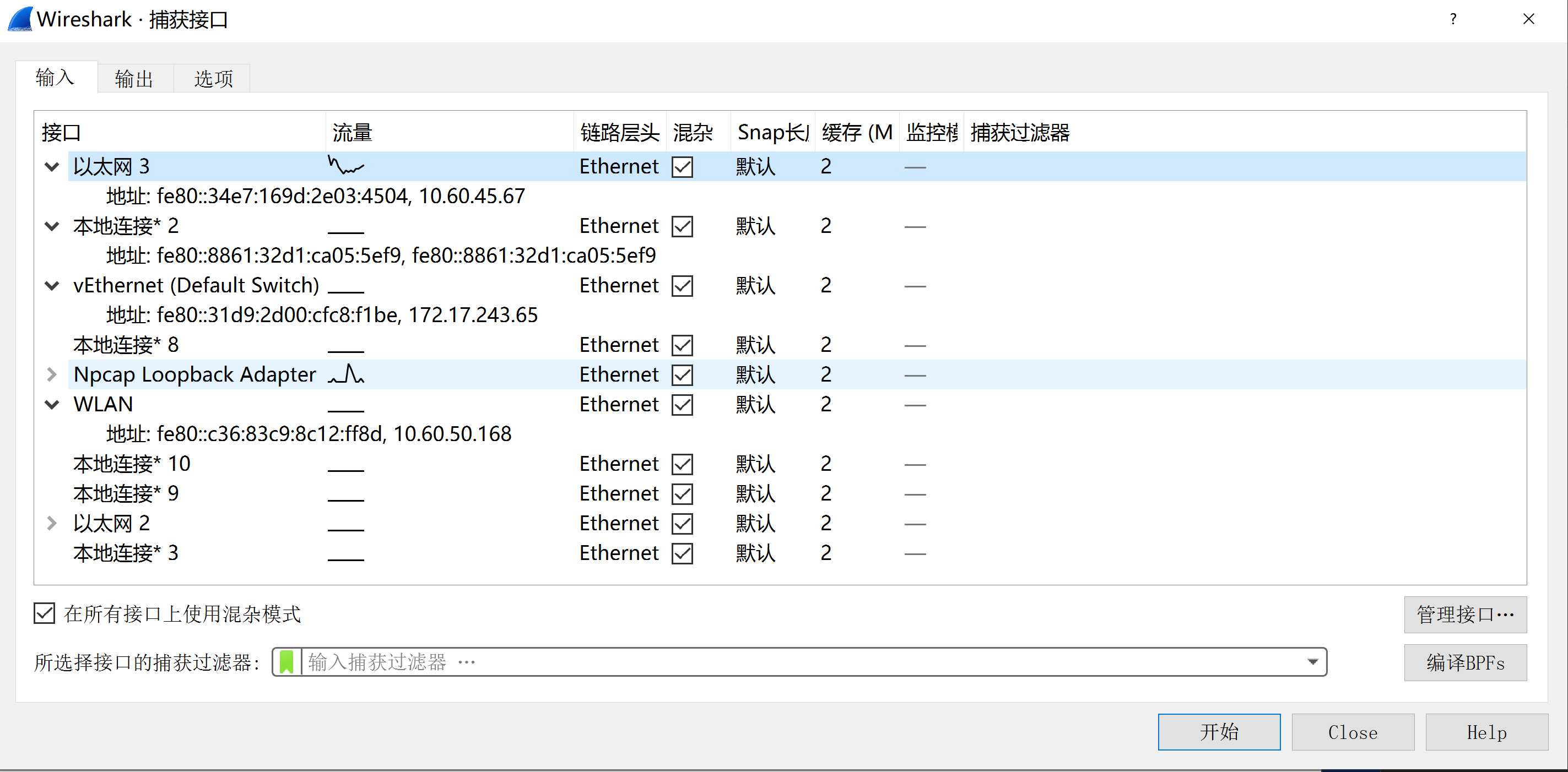This screenshot has height=772, width=1568.
Task: Click the Help button
Action: 1486,732
